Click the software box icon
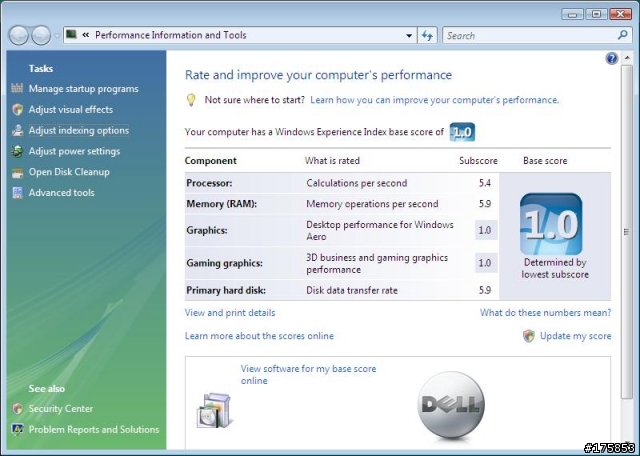Viewport: 640px width, 456px height. coord(213,410)
